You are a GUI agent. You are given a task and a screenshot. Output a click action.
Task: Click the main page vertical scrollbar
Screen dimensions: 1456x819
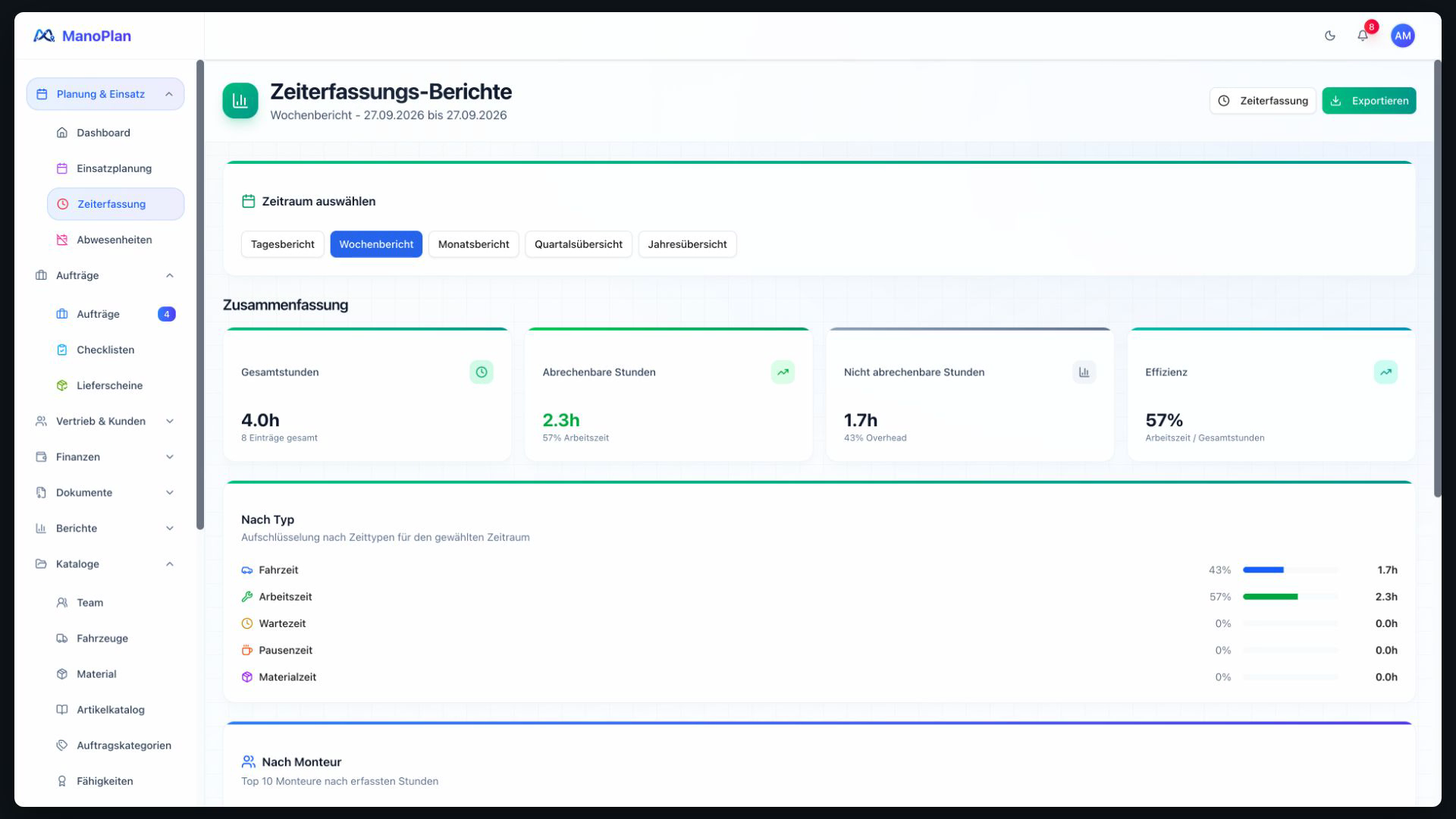click(x=1437, y=278)
